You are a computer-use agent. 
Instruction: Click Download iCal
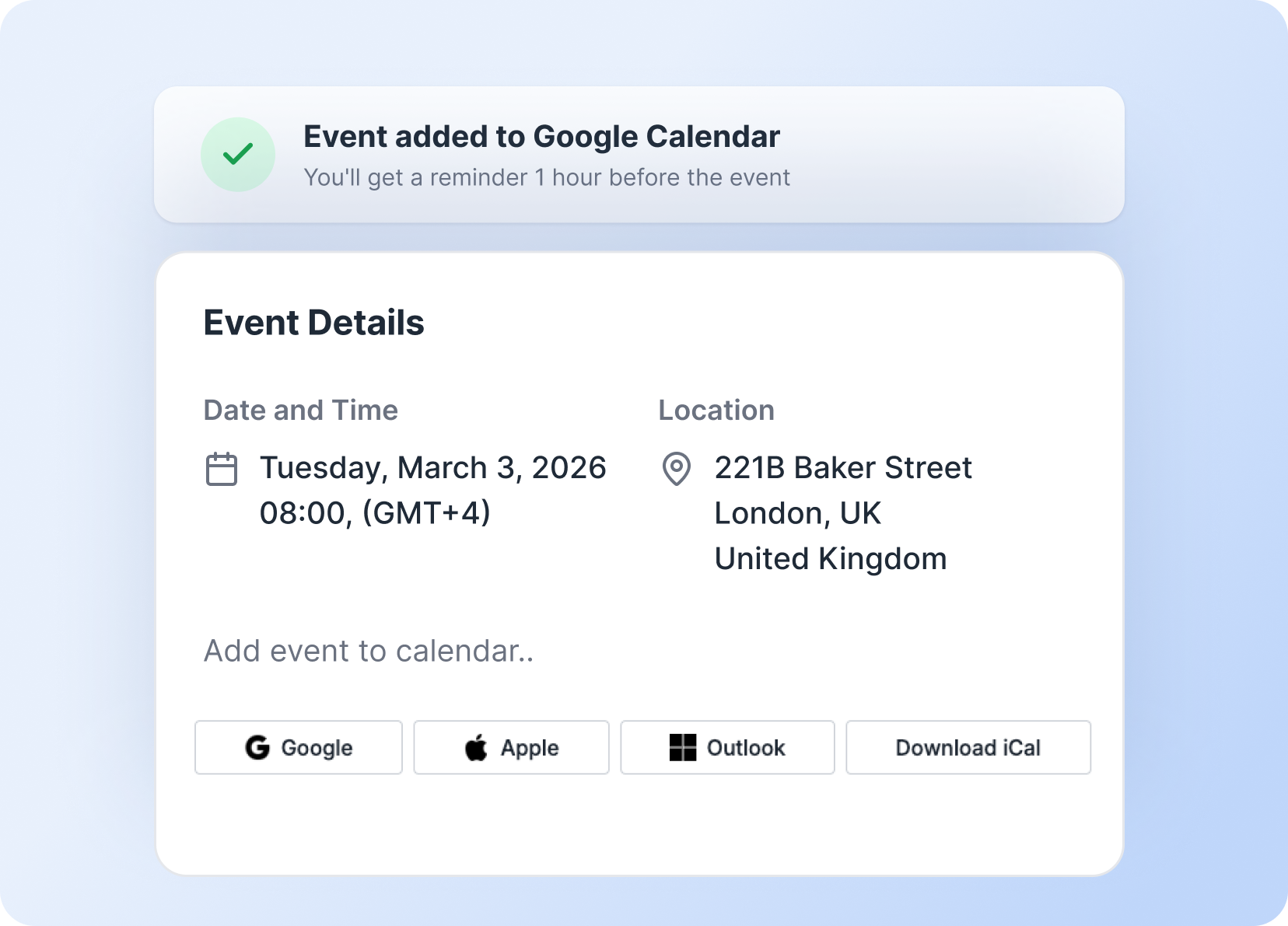coord(968,747)
